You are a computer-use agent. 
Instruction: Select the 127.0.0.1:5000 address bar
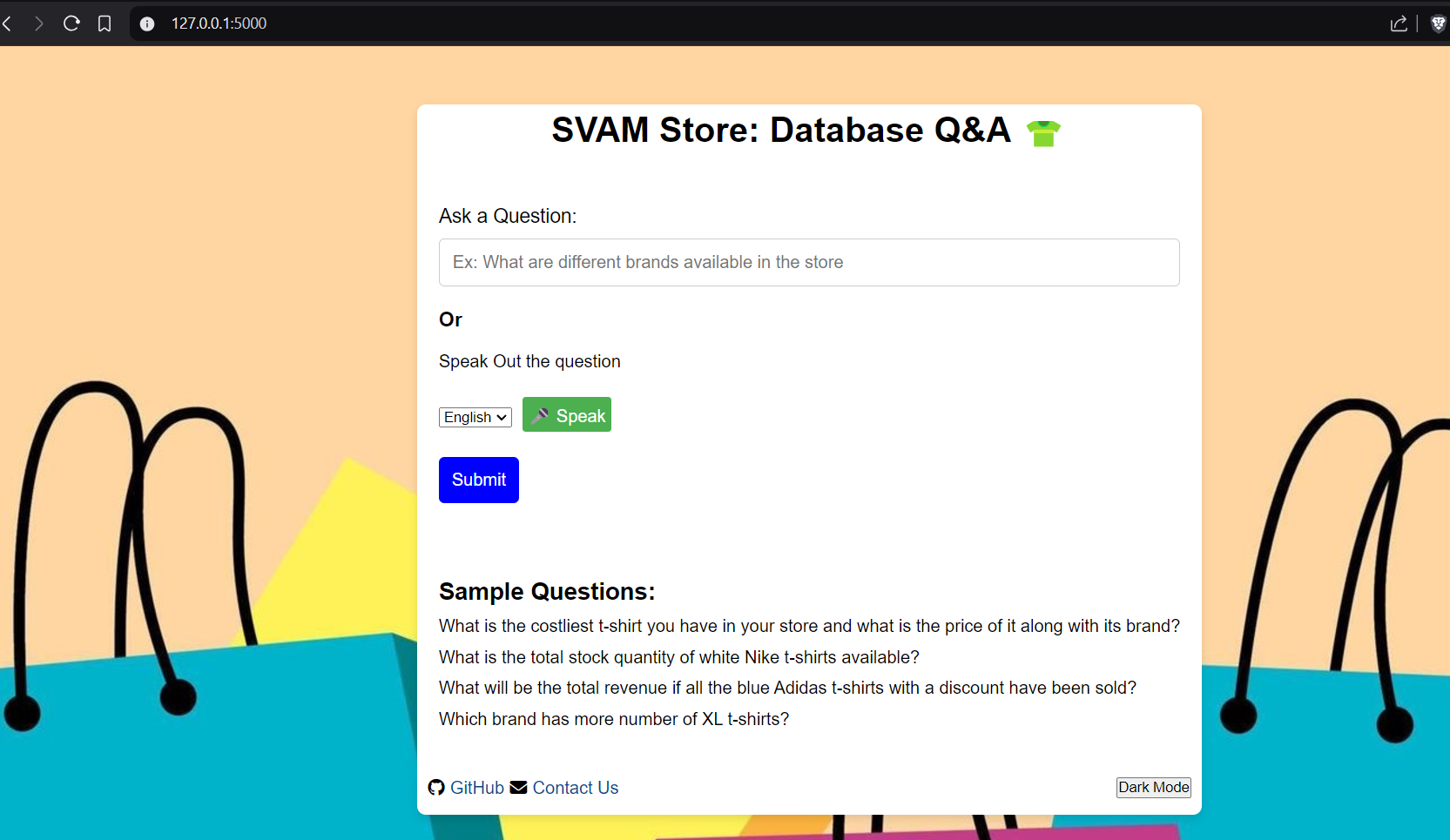point(219,24)
